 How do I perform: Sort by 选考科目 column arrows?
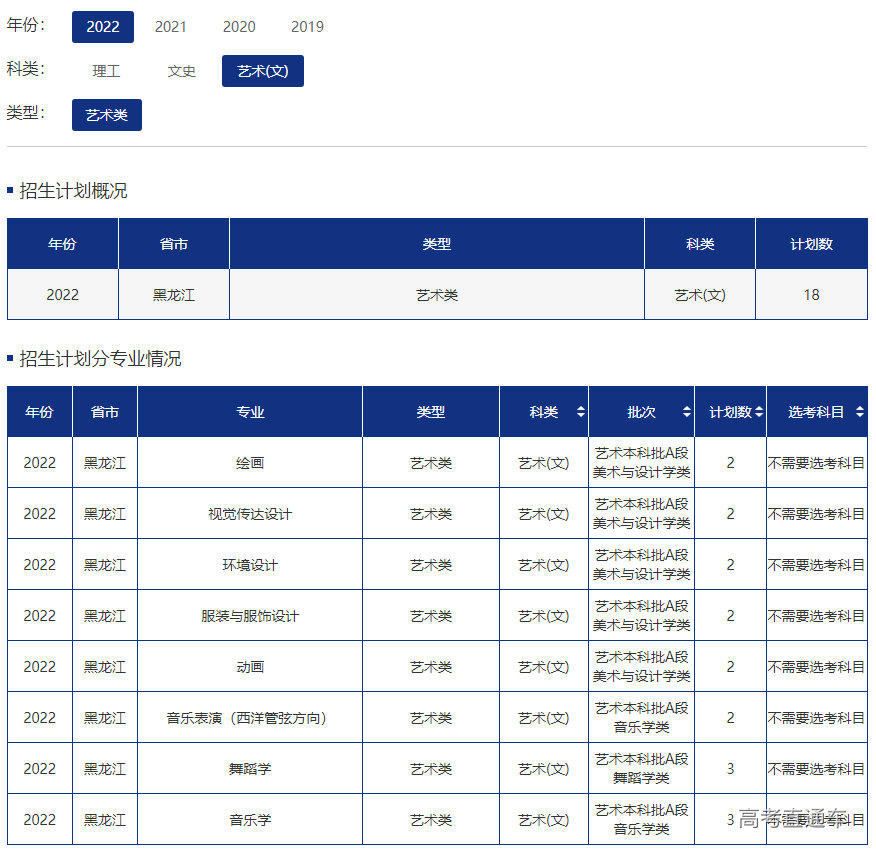860,412
